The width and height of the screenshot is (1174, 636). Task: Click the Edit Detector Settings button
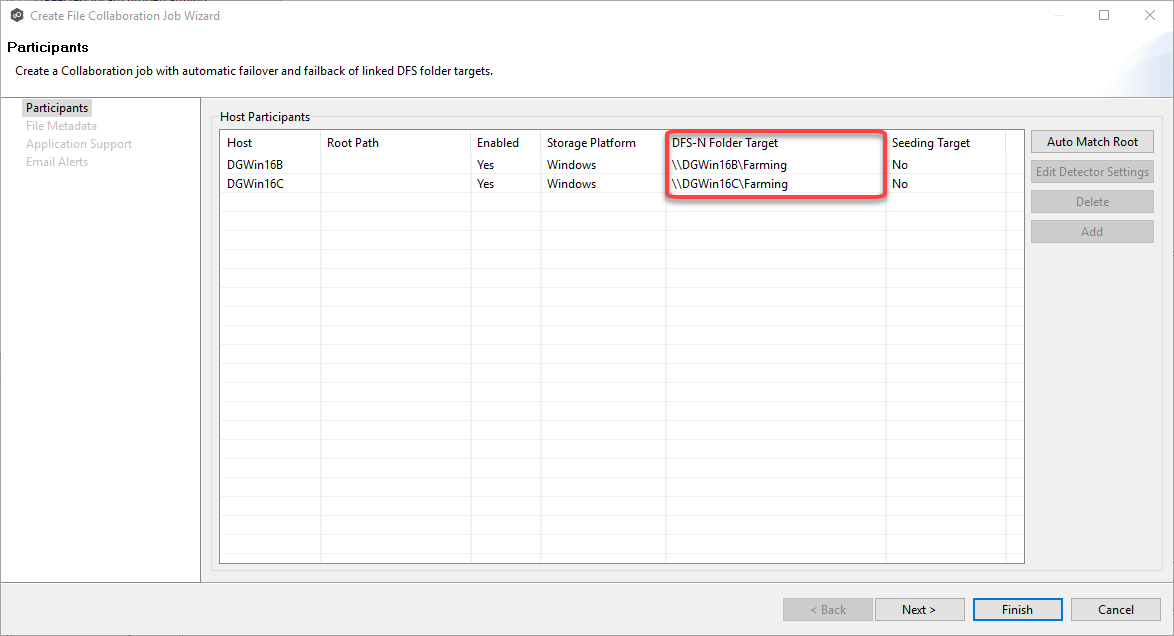coord(1092,171)
